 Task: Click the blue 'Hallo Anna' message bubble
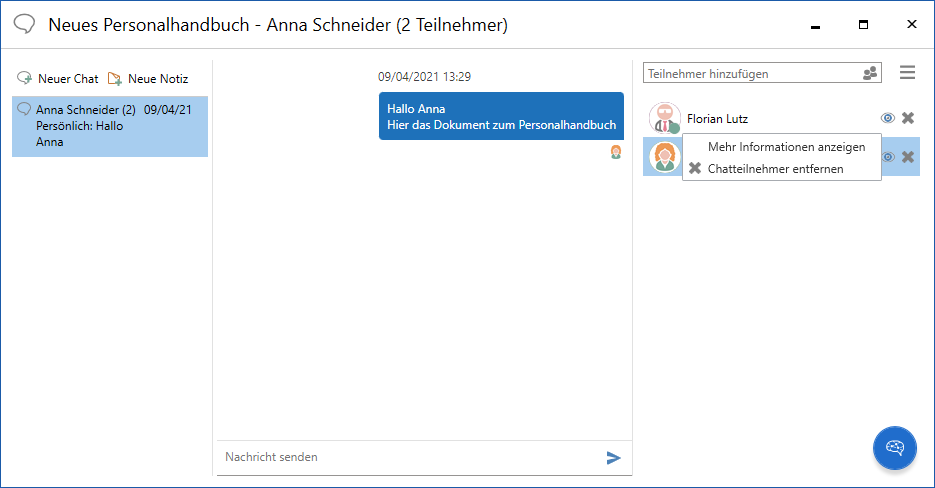pos(501,117)
